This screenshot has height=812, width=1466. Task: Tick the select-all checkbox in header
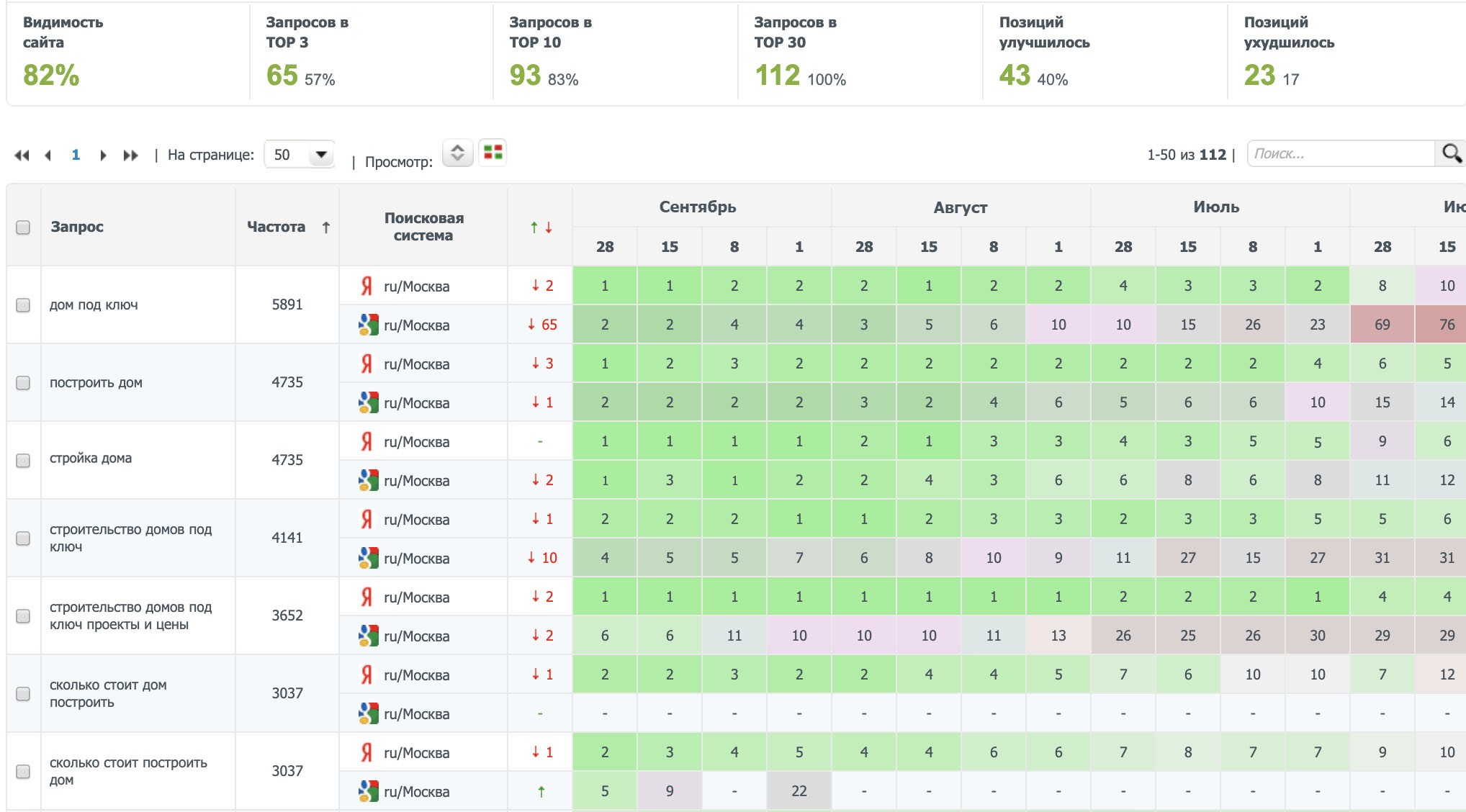(23, 227)
